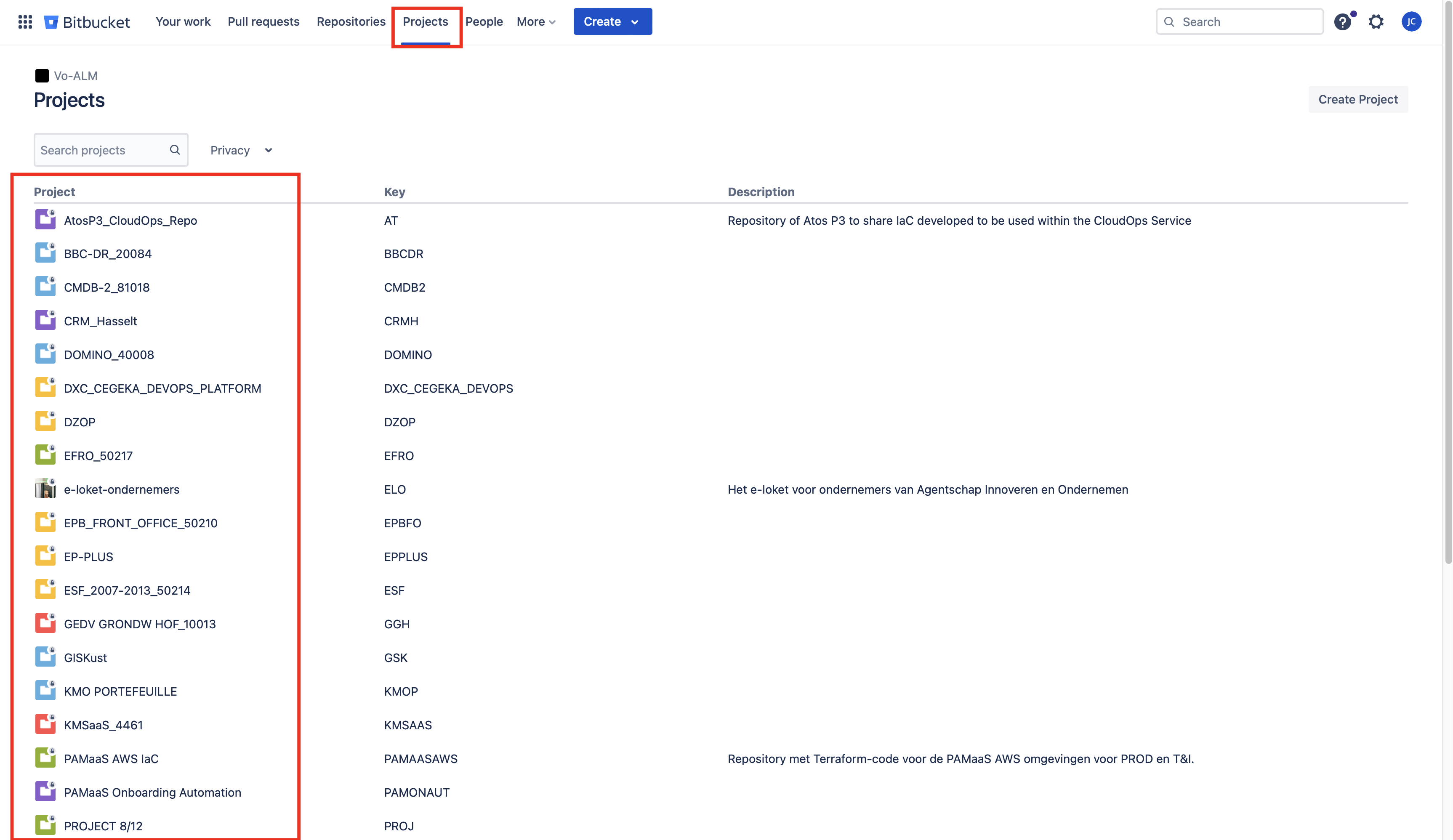Click the magnifier icon in Search projects

coord(175,150)
